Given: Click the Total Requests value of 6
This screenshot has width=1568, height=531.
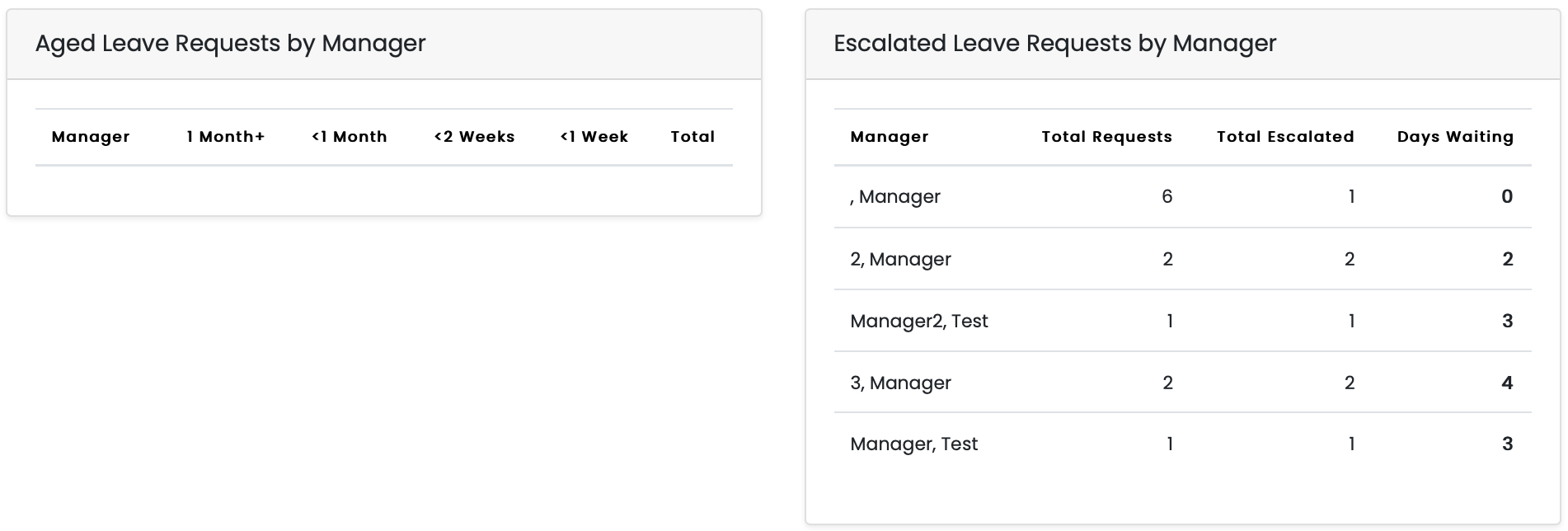Looking at the screenshot, I should pyautogui.click(x=1167, y=197).
